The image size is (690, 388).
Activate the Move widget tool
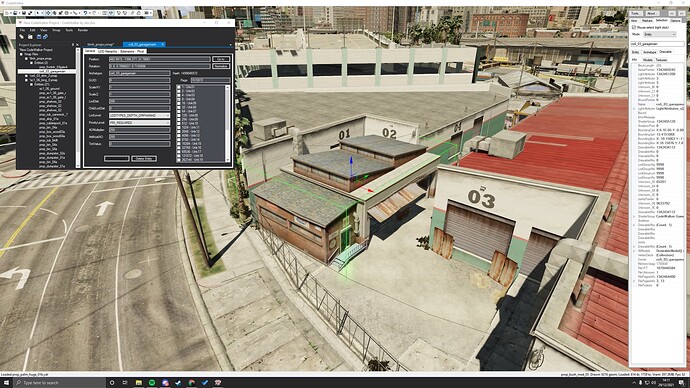point(48,13)
